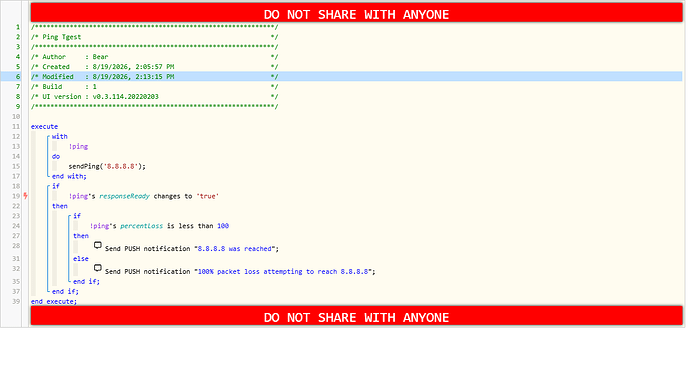Click the UI version v0.3.114.20220203 line
Screen dimensions: 690x368
point(154,96)
